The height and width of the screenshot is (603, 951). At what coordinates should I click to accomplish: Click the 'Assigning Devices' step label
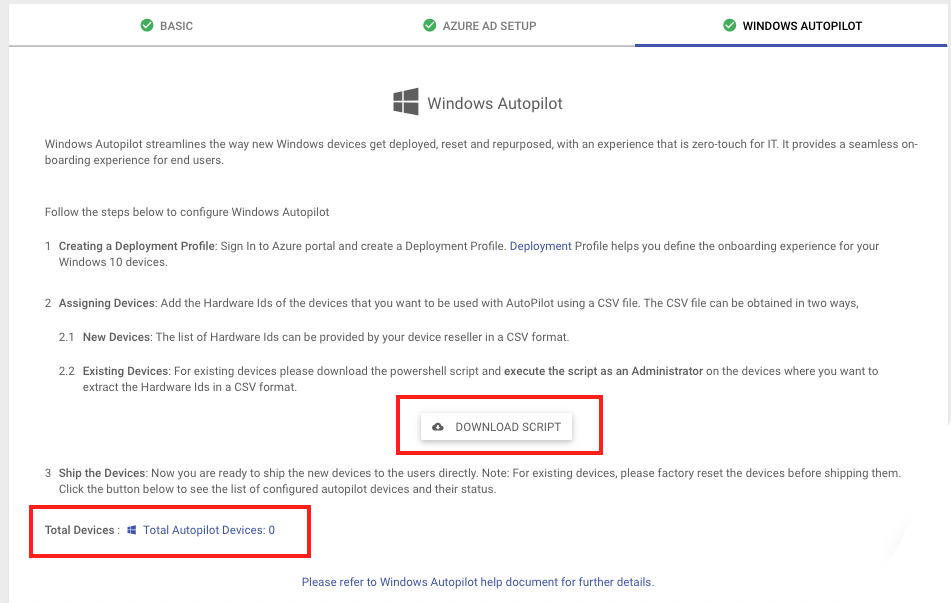[x=107, y=303]
